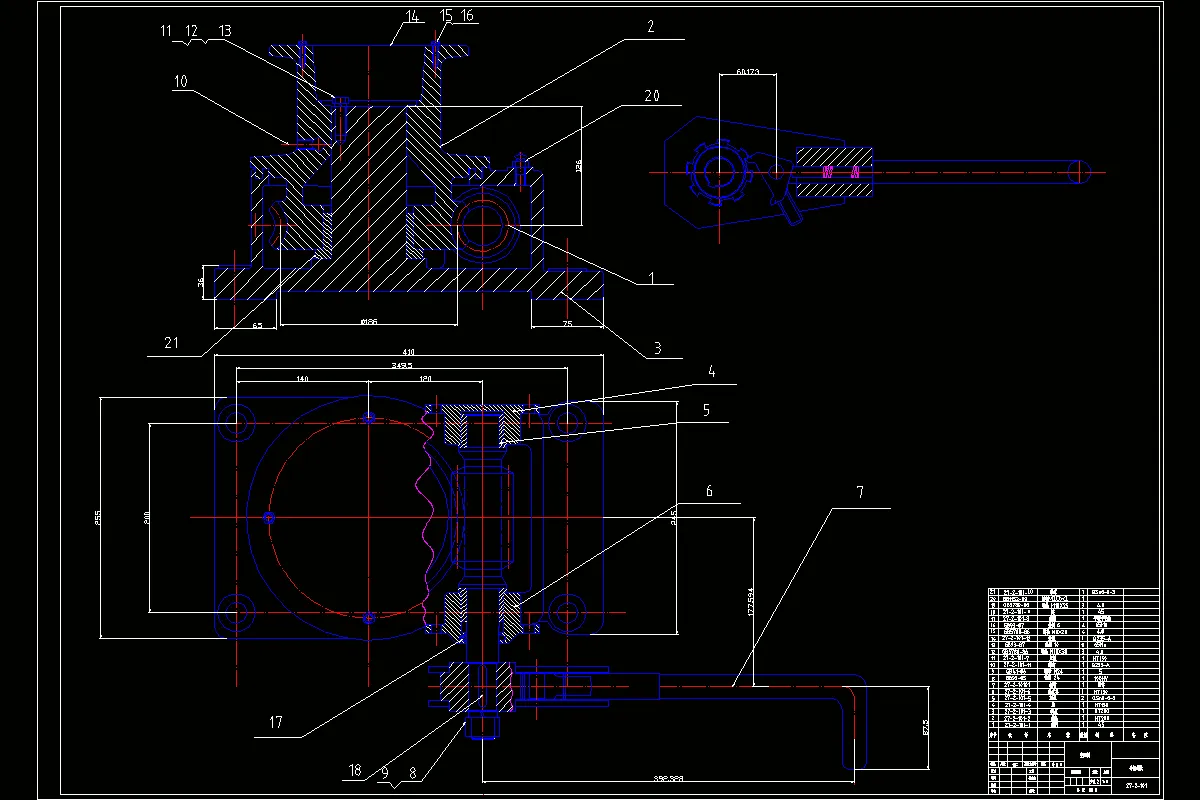Select the 349.5 dimension text
The width and height of the screenshot is (1200, 800).
click(x=403, y=368)
